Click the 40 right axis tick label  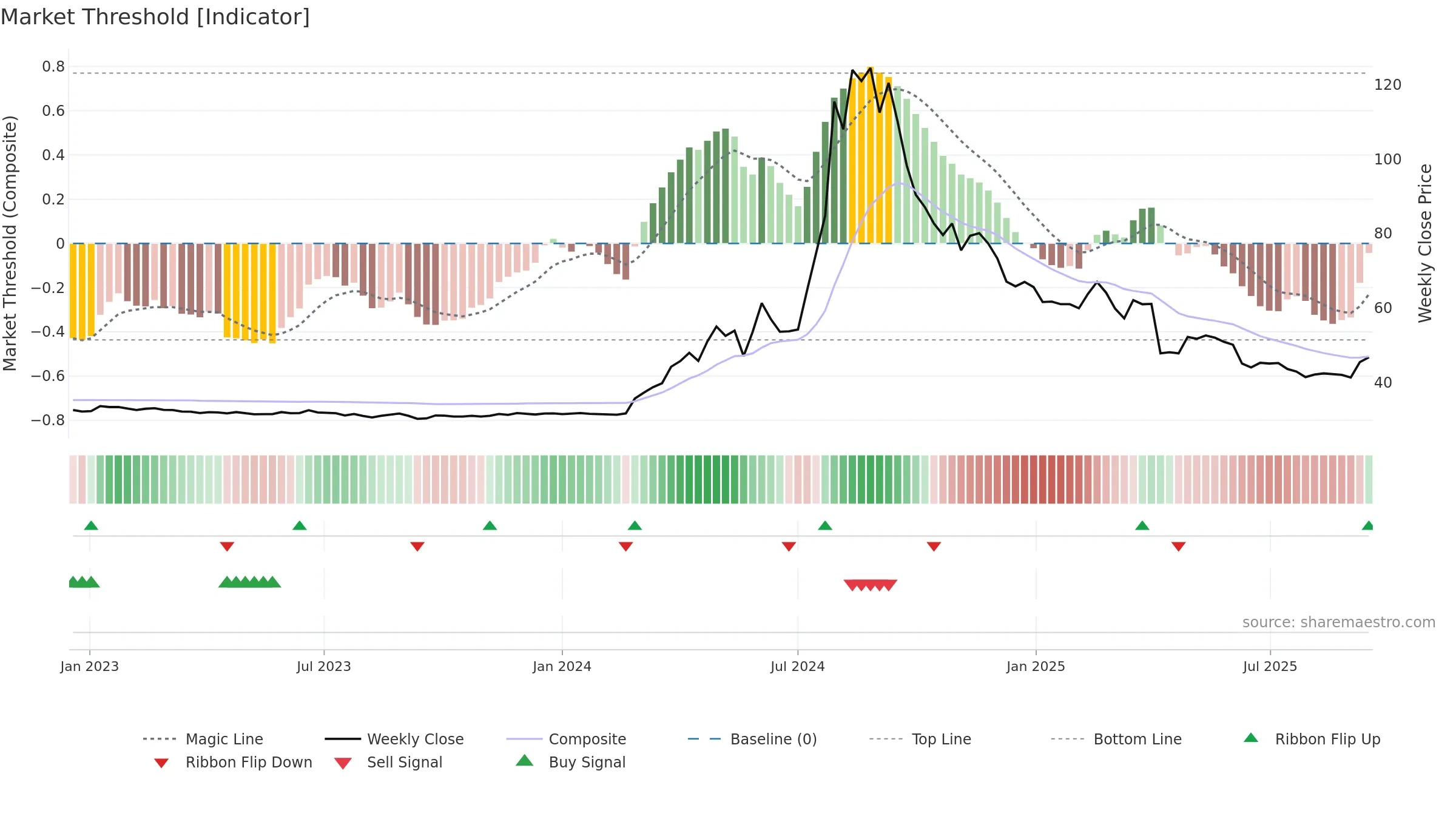[1383, 383]
